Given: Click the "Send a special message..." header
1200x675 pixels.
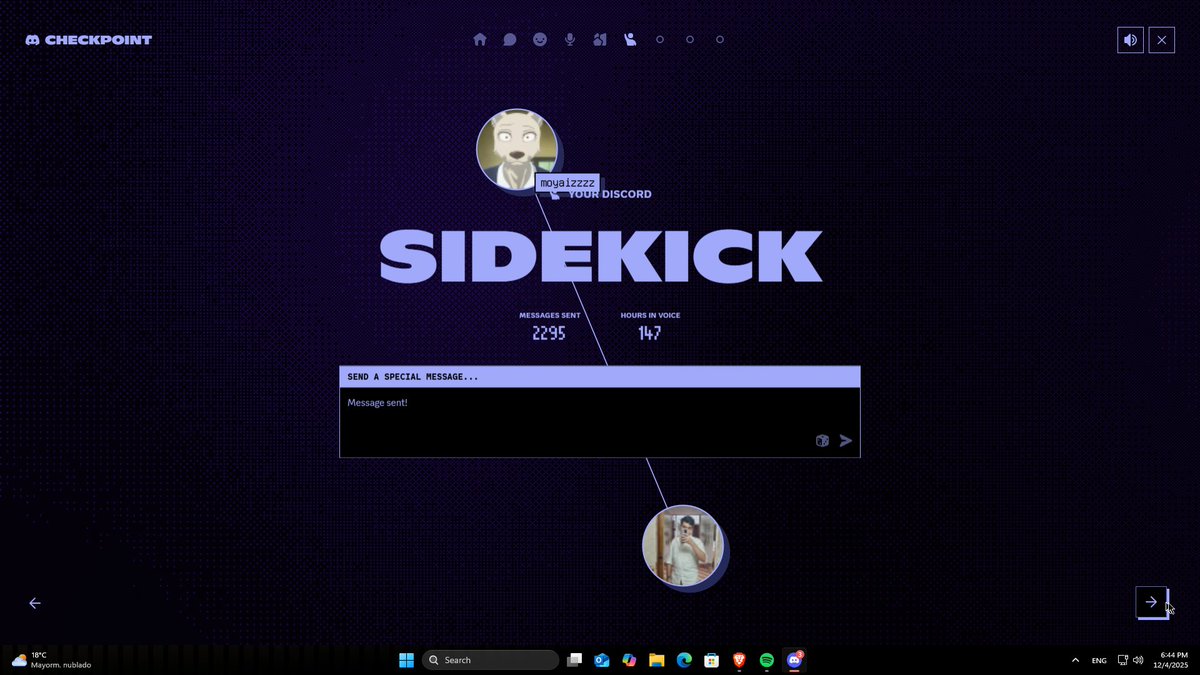Looking at the screenshot, I should (600, 377).
